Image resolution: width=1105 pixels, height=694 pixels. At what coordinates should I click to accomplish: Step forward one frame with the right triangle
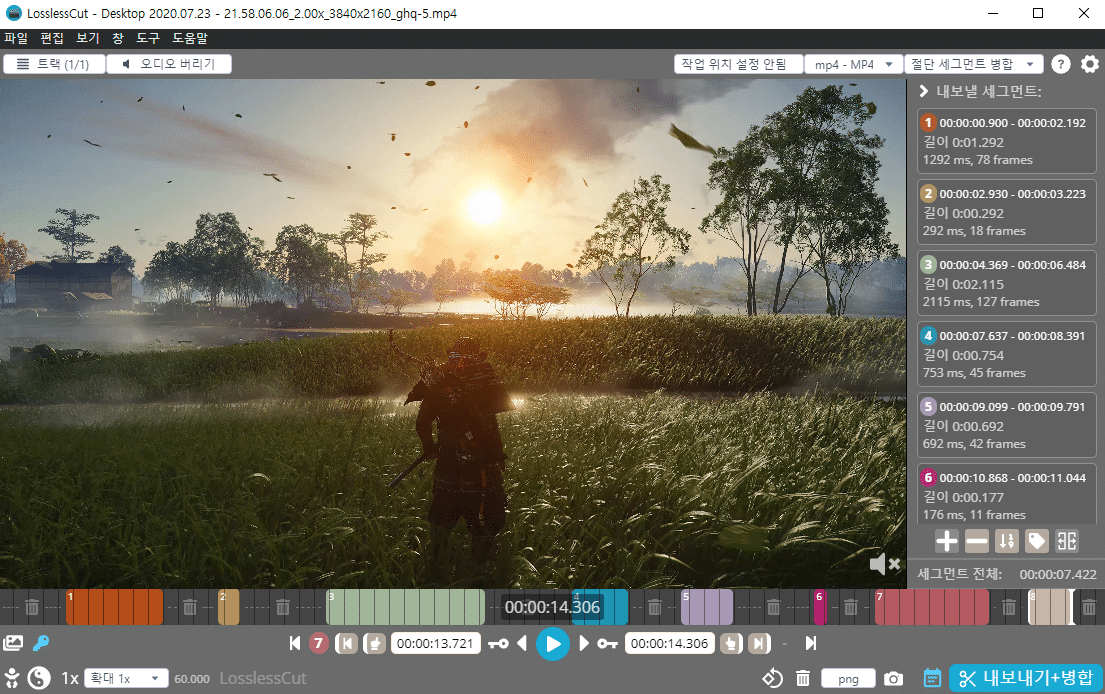[584, 643]
